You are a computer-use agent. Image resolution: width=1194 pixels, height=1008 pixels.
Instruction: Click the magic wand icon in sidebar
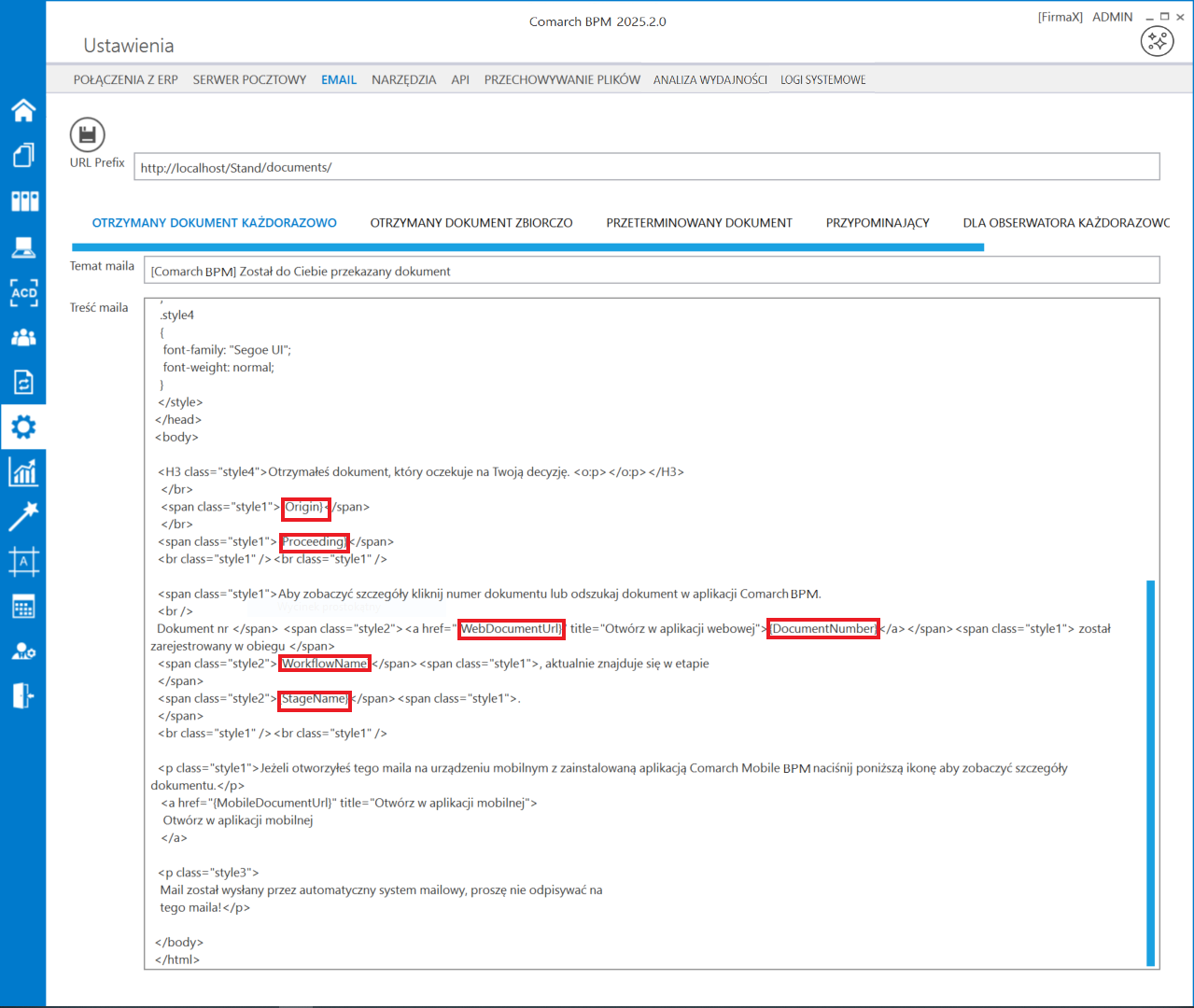(x=23, y=516)
